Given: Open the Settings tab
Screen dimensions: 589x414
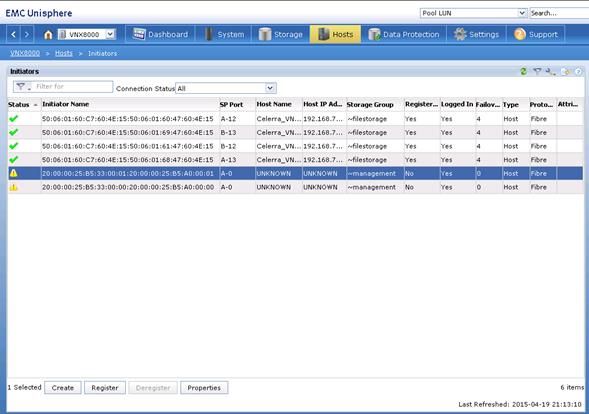Looking at the screenshot, I should pos(476,35).
